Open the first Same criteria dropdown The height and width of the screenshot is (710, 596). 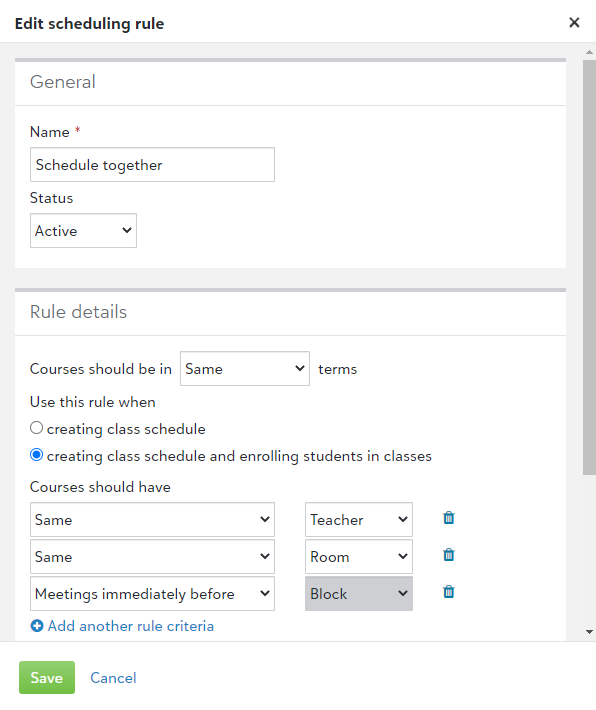152,519
